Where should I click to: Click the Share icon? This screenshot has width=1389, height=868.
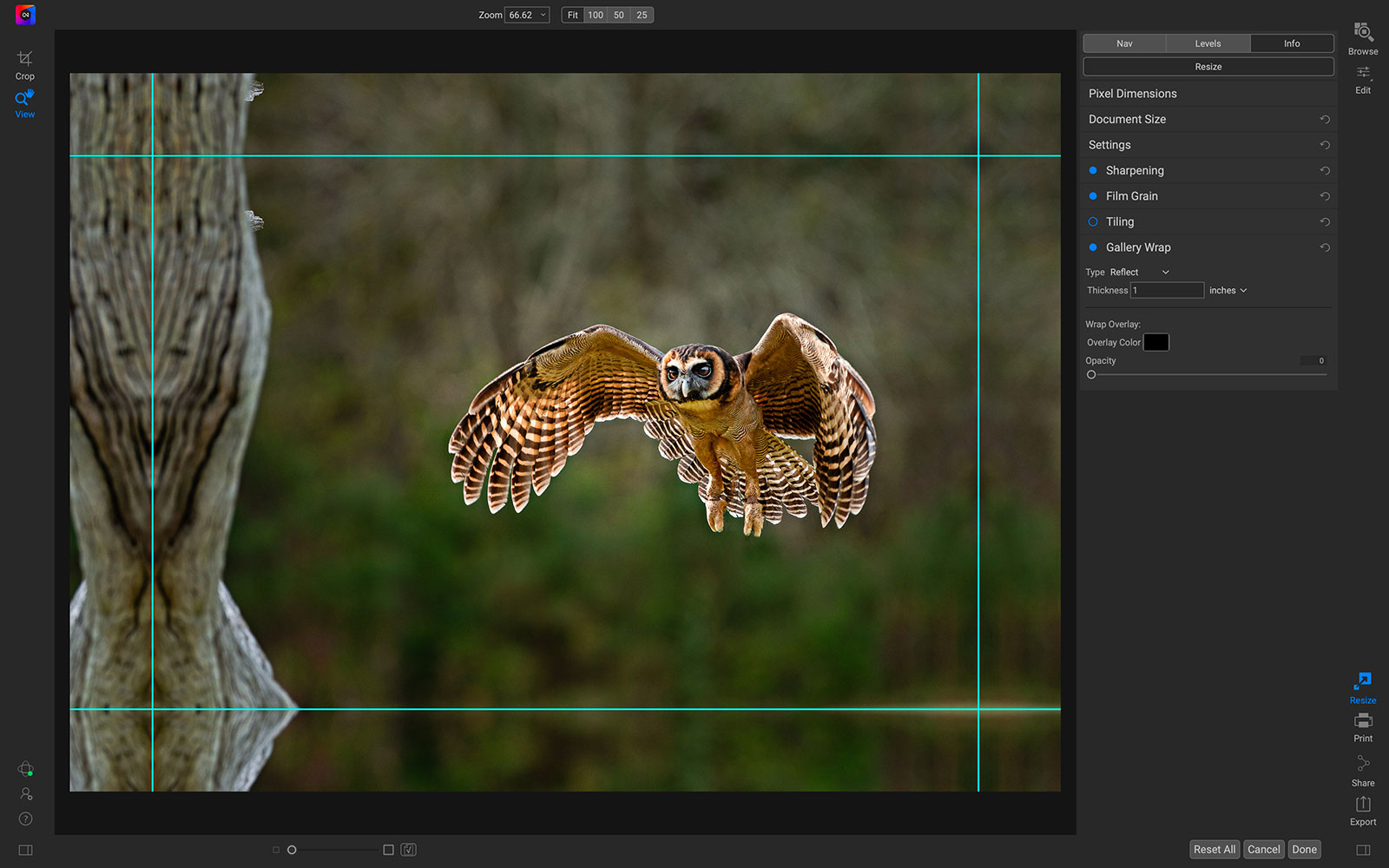tap(1363, 769)
